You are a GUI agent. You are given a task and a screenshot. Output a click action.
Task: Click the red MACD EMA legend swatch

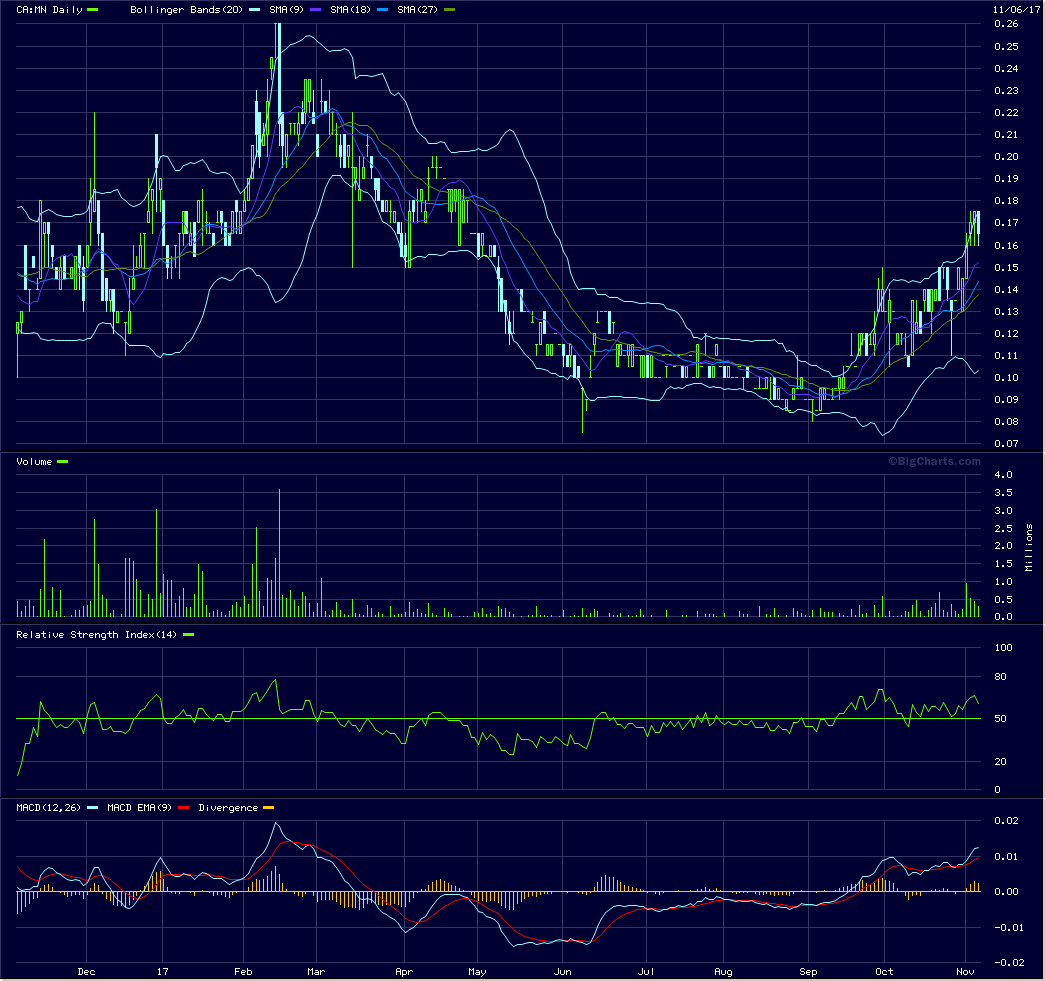[183, 807]
